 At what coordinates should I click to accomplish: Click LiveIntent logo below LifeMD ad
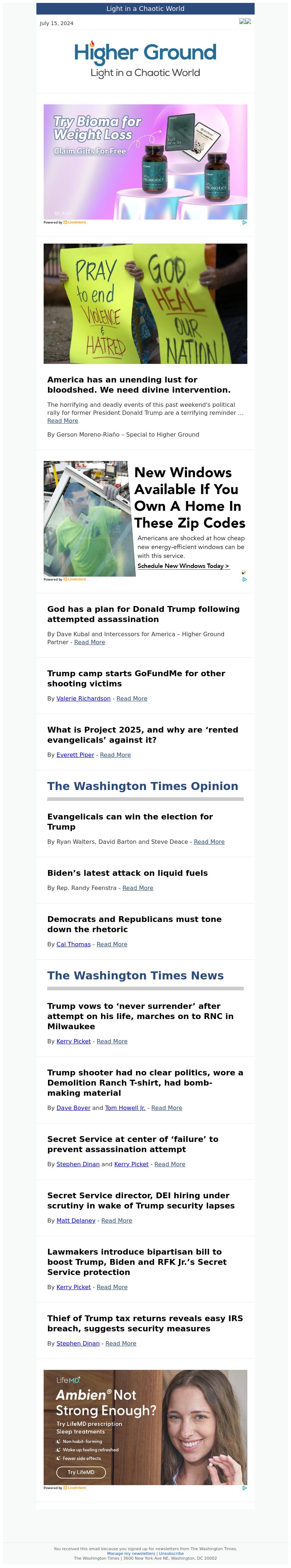[75, 1487]
